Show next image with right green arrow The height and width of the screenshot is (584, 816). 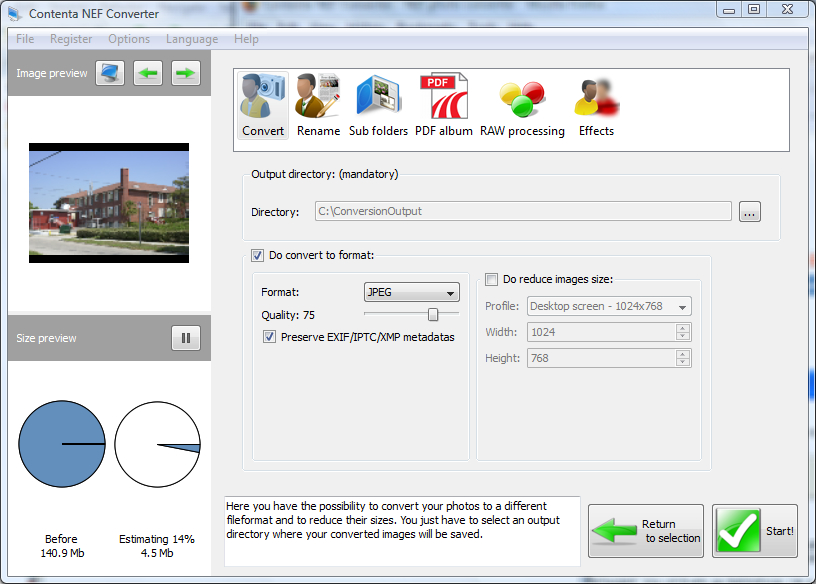(x=186, y=73)
